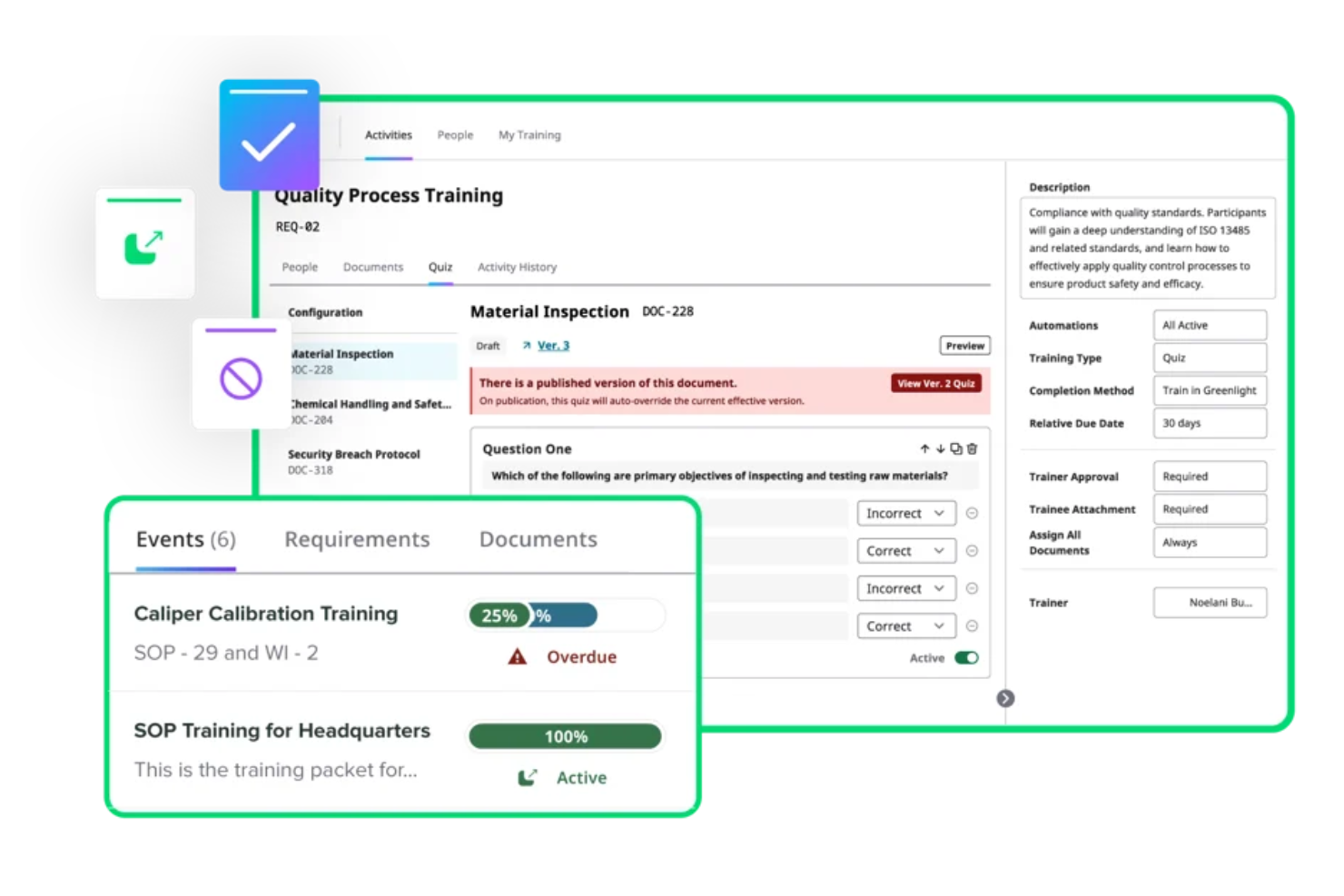Remove the first Incorrect answer option

(x=972, y=513)
